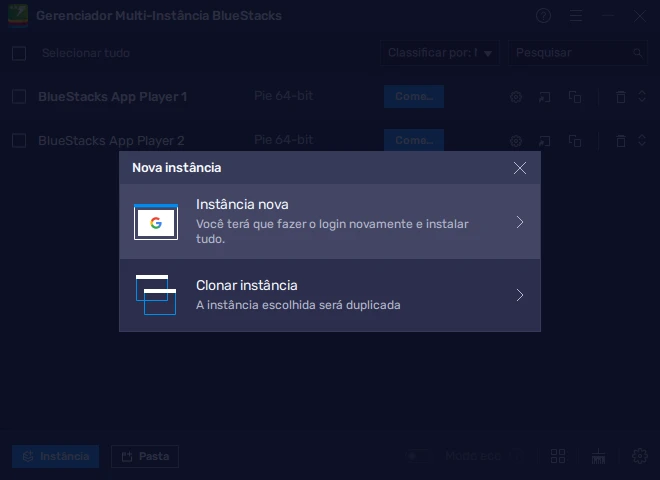This screenshot has width=660, height=480.
Task: Open the hamburger menu in title bar
Action: [576, 16]
